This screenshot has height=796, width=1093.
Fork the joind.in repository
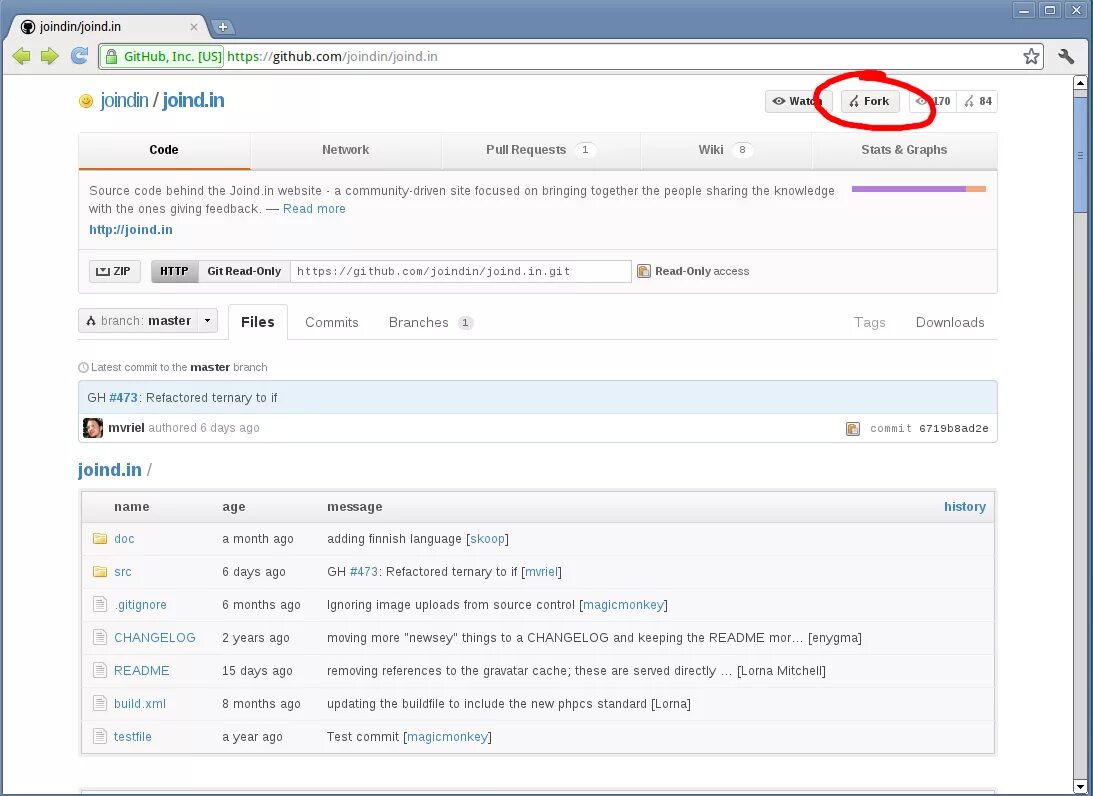click(x=870, y=101)
